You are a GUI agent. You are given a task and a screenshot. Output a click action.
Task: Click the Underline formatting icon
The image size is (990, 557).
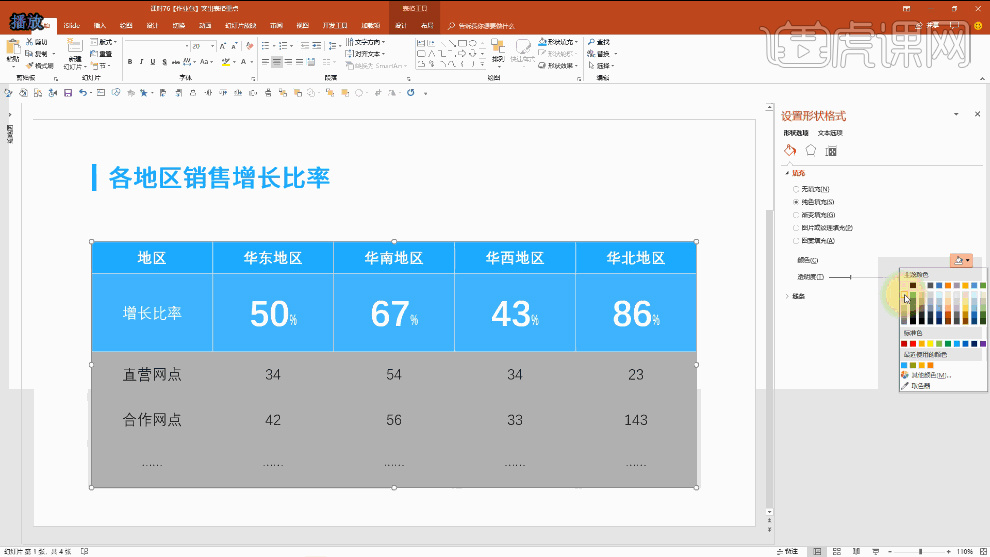click(155, 62)
